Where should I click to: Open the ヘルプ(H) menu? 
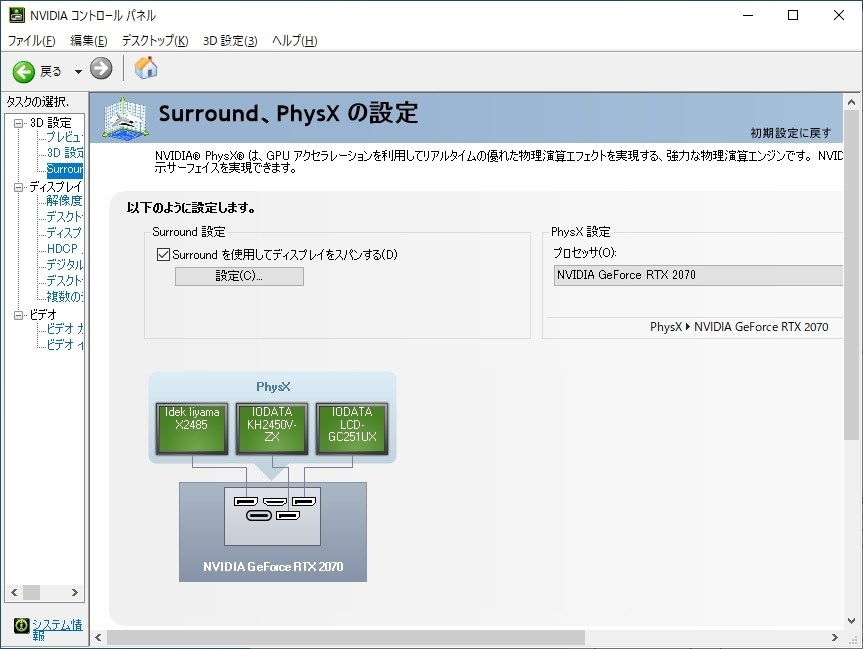[294, 41]
